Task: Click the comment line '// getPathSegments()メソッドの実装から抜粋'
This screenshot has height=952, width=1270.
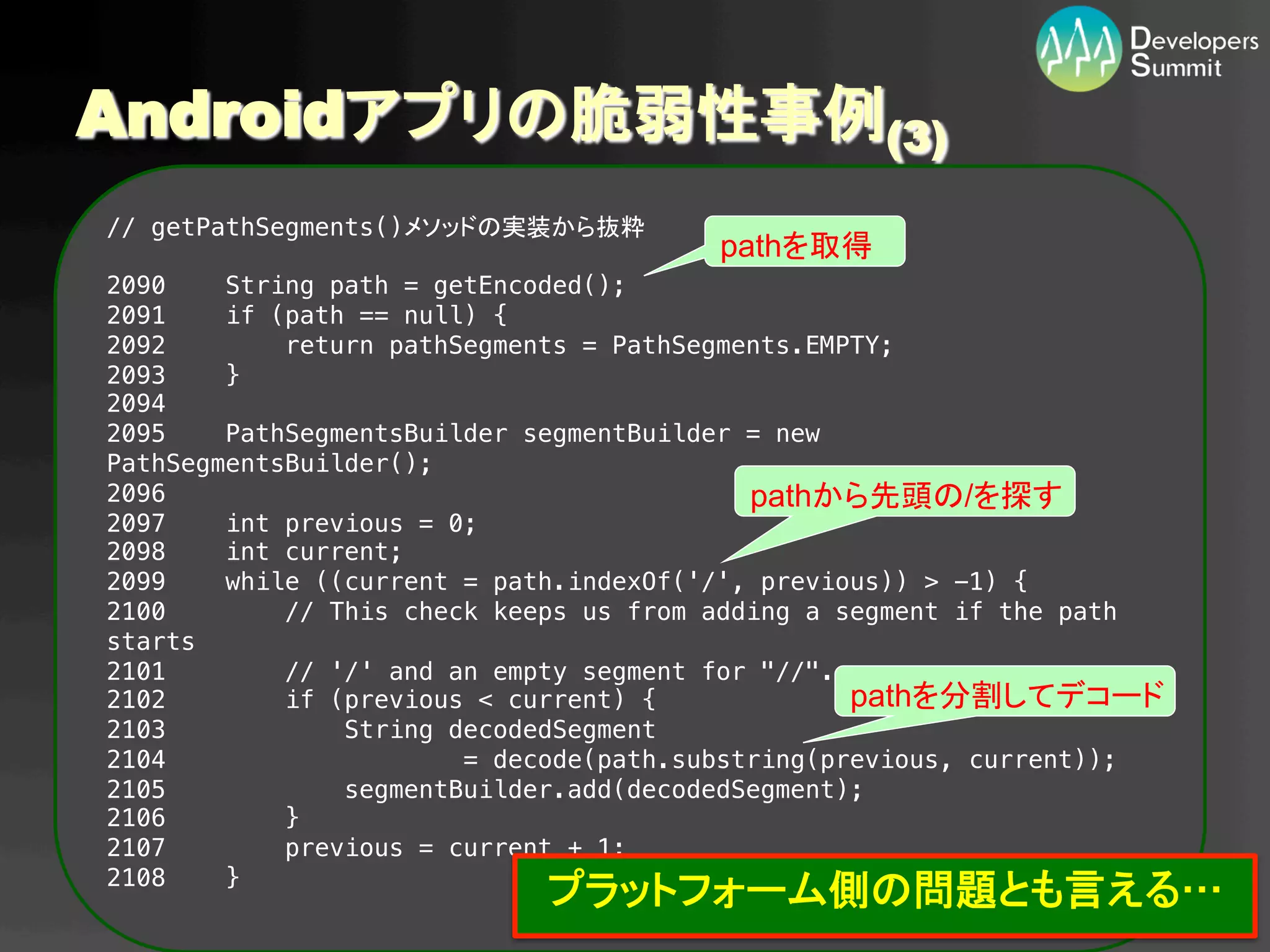Action: point(376,227)
